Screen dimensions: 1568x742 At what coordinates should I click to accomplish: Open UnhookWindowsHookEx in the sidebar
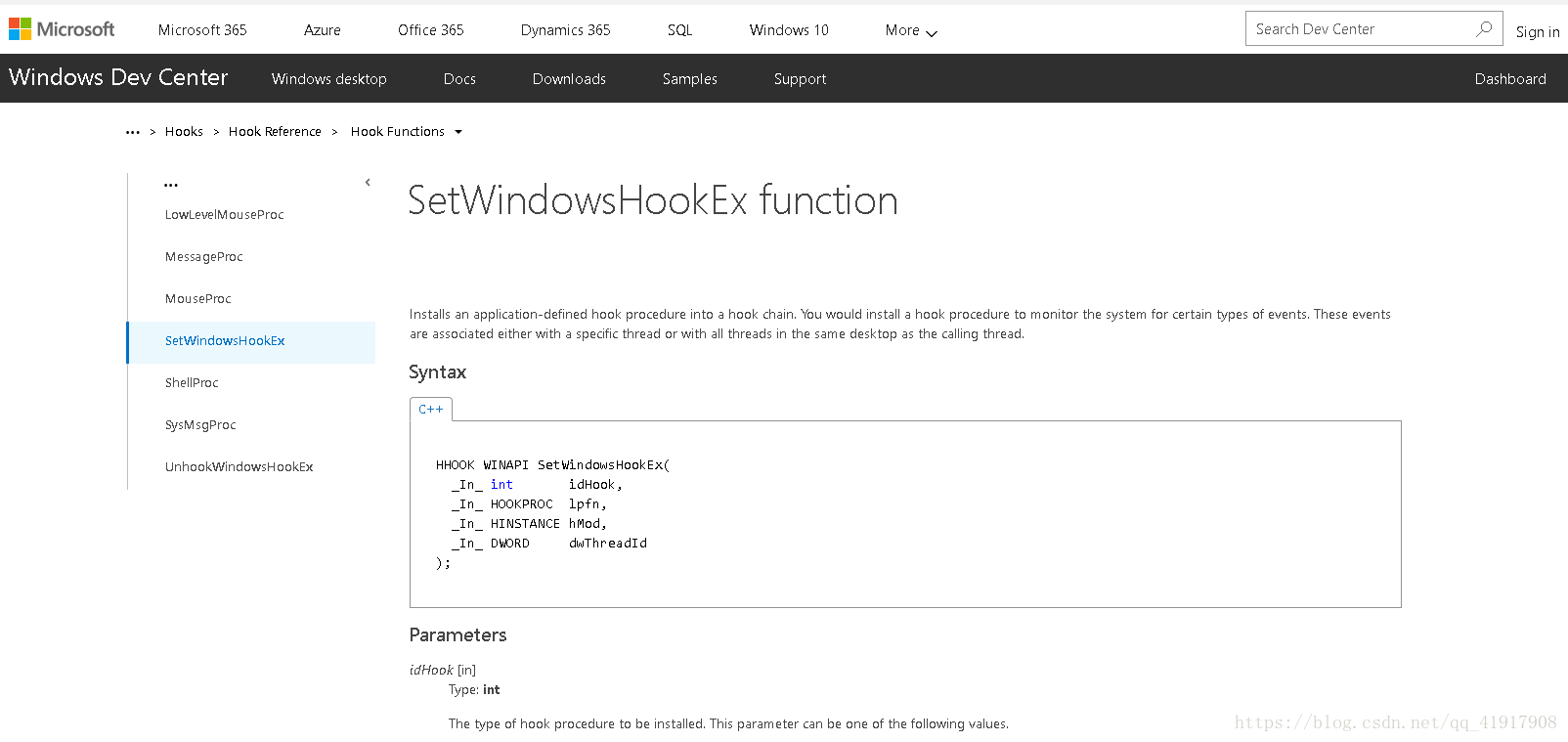(x=240, y=467)
